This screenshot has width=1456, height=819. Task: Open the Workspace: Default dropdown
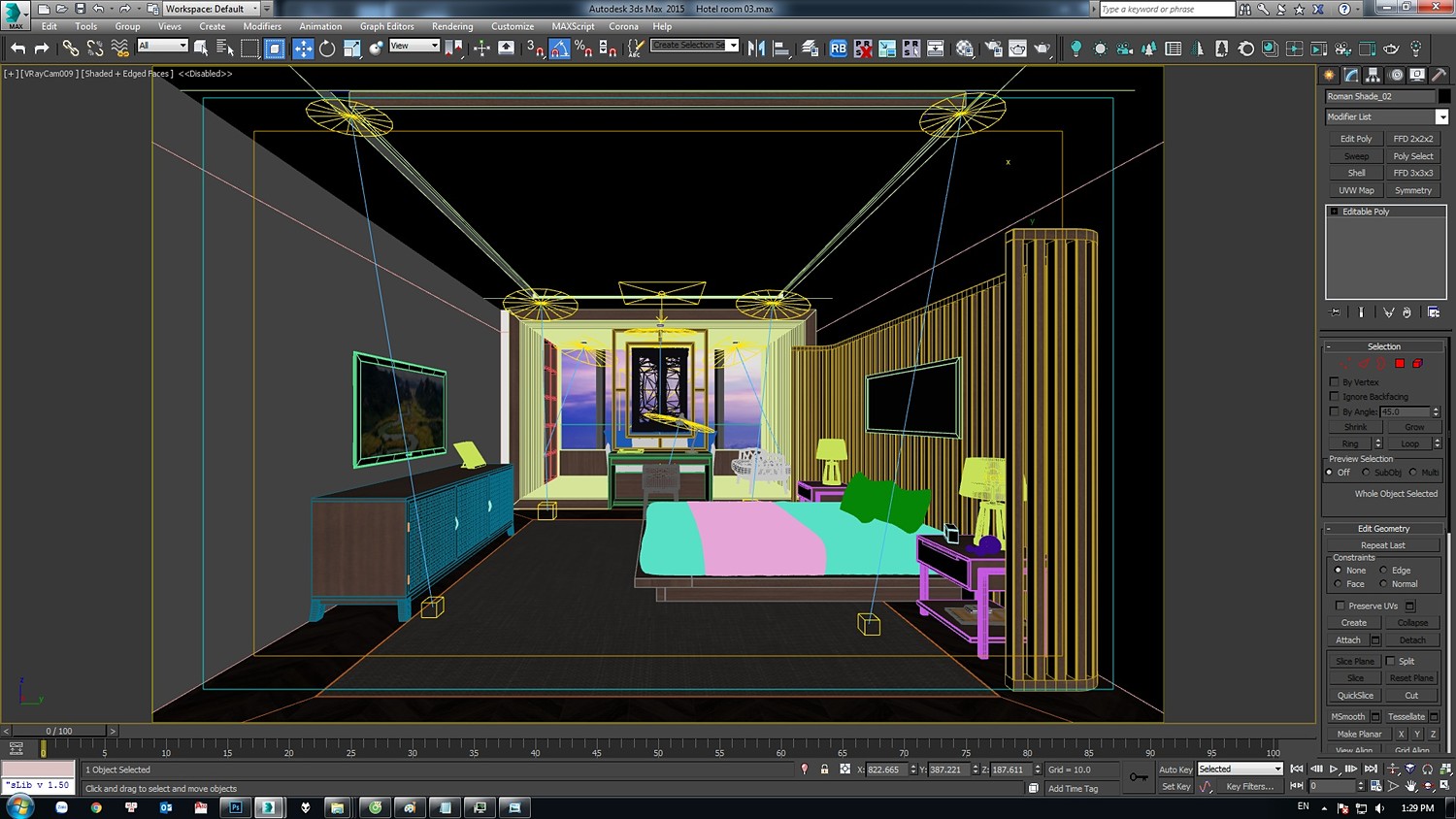point(211,9)
